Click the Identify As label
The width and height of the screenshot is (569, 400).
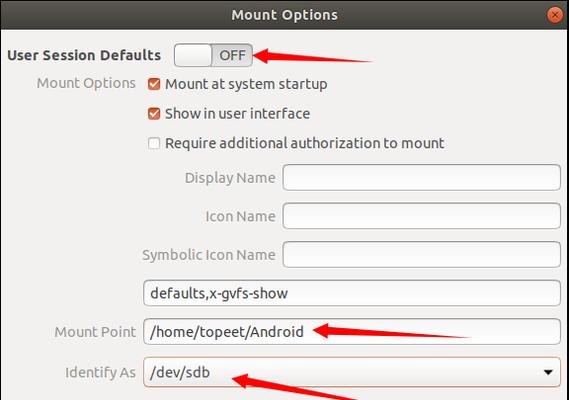coord(100,372)
